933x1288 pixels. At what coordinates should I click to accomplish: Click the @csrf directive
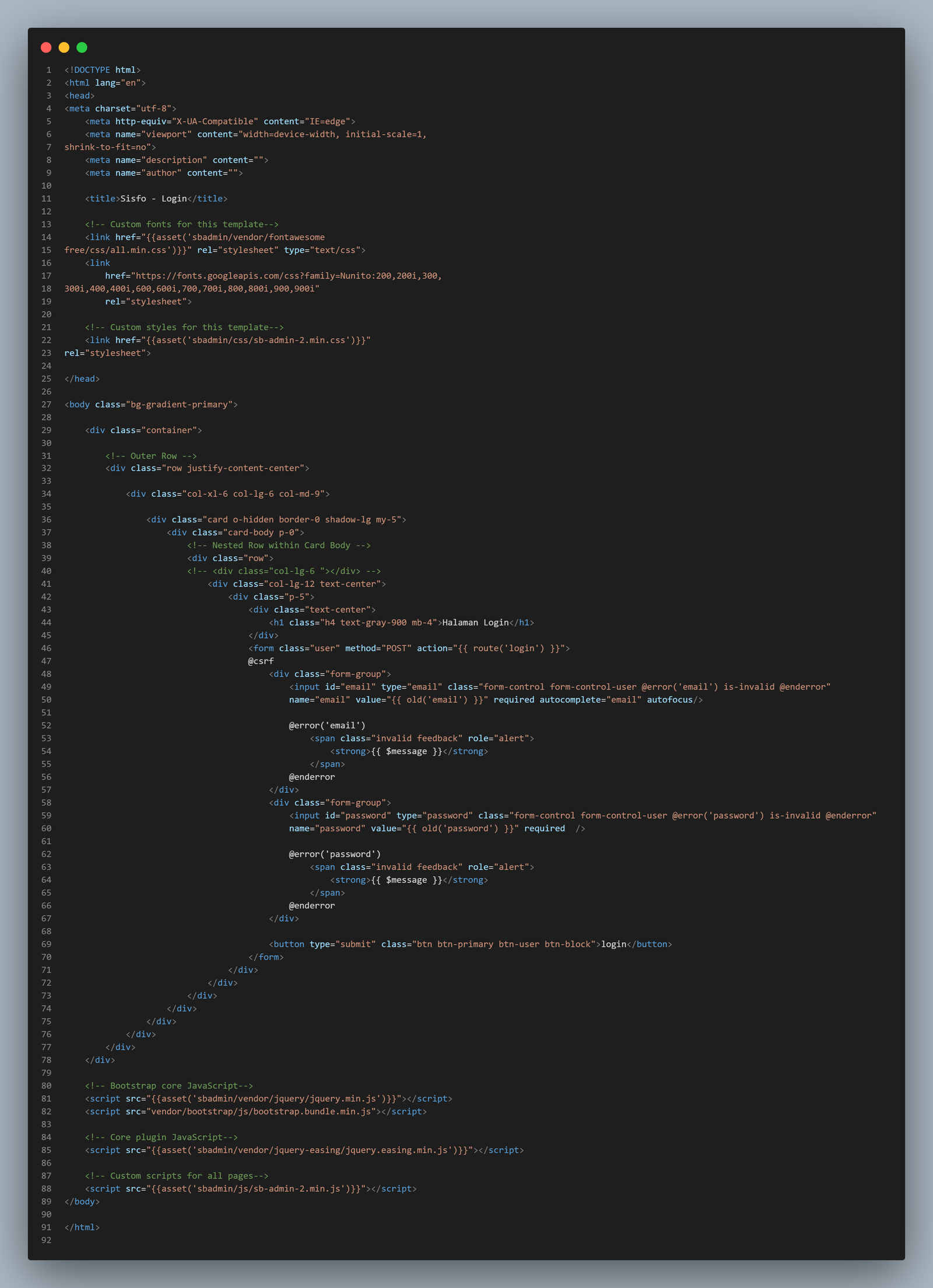[x=261, y=661]
